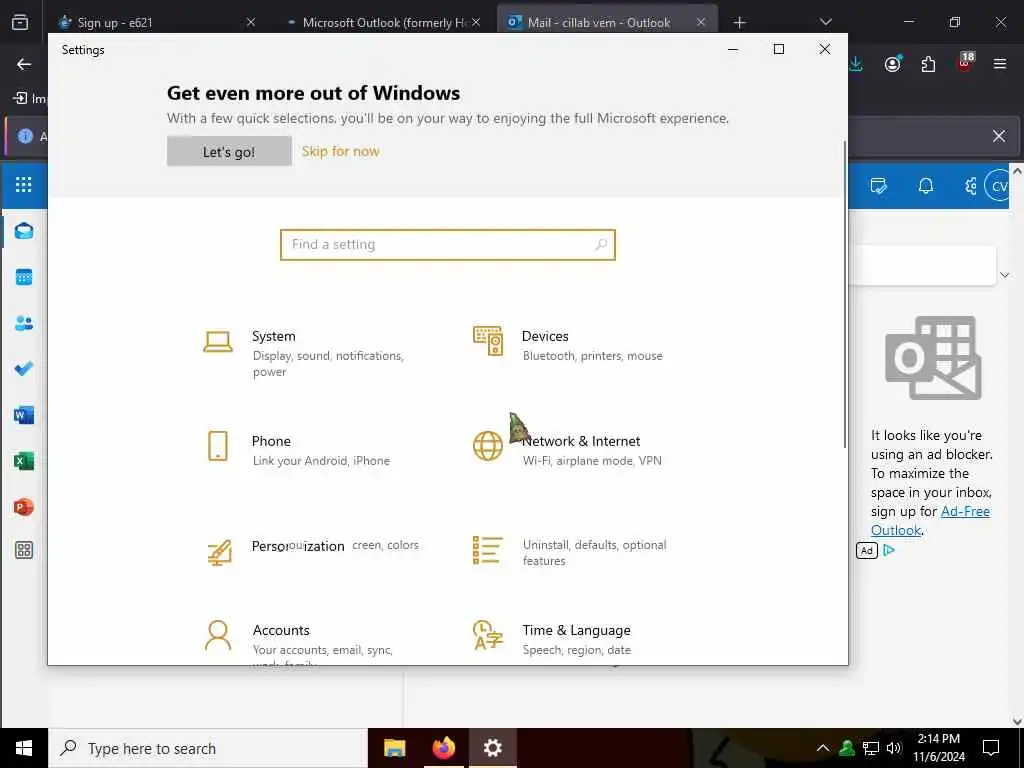Screen dimensions: 1024x768
Task: Show hidden tray icons chevron
Action: click(x=823, y=748)
